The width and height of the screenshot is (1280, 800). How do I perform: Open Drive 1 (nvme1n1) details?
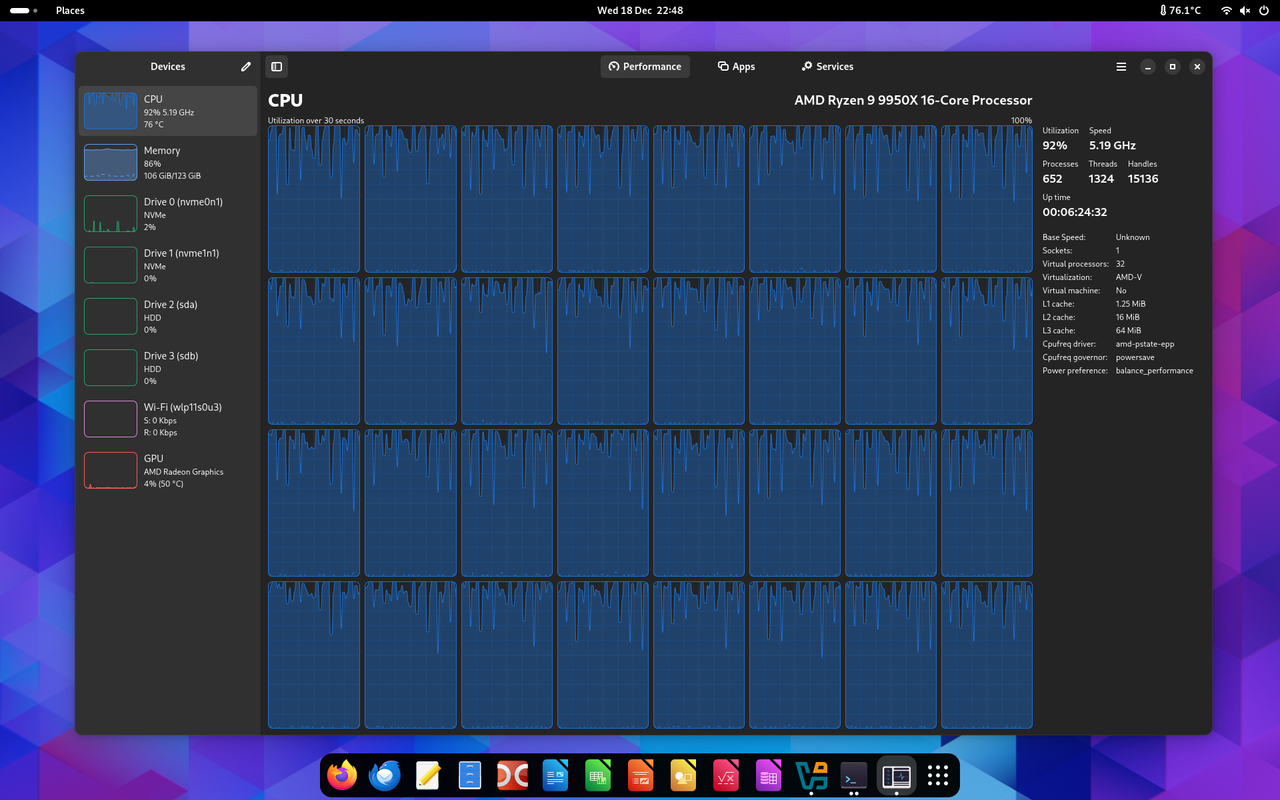(x=168, y=265)
